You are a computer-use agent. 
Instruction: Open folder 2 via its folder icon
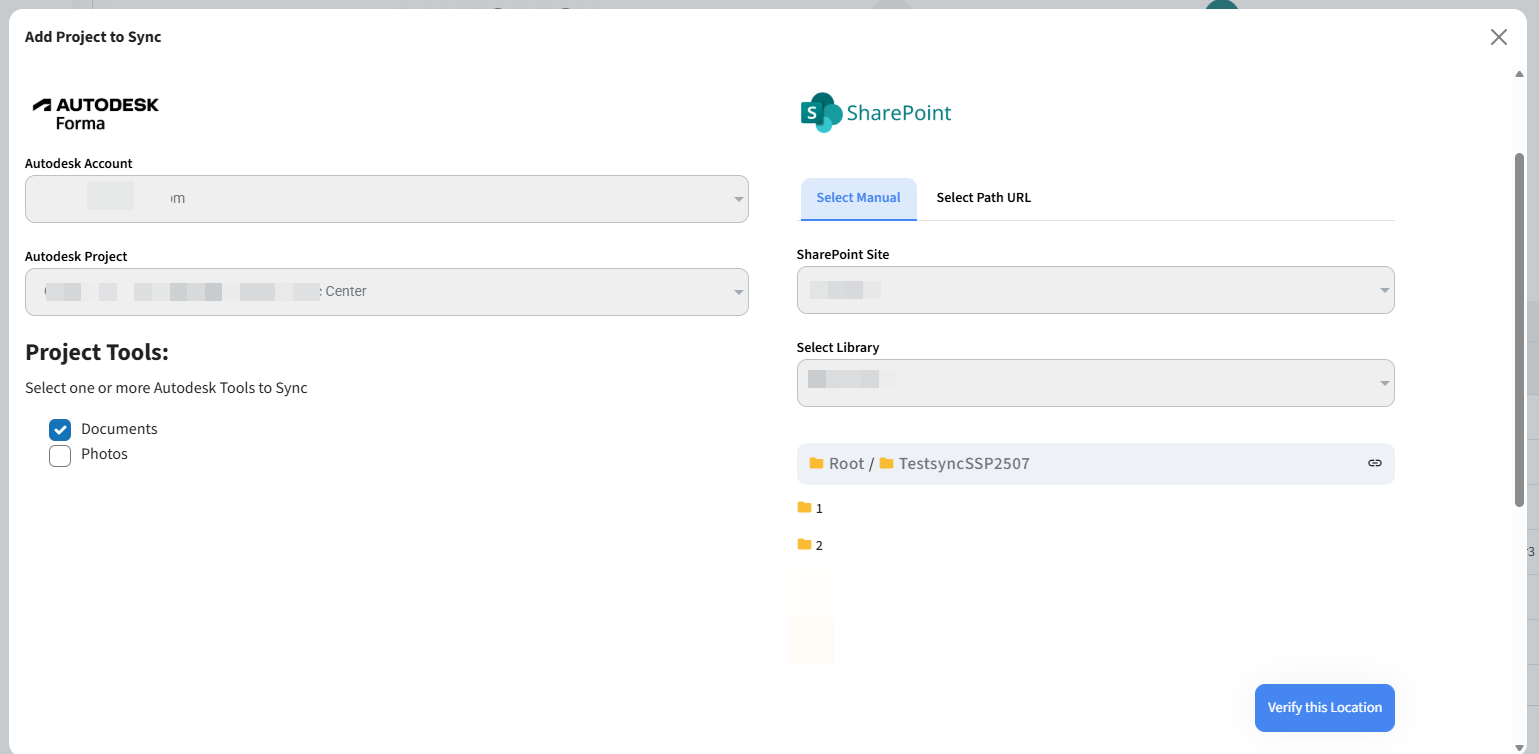804,544
